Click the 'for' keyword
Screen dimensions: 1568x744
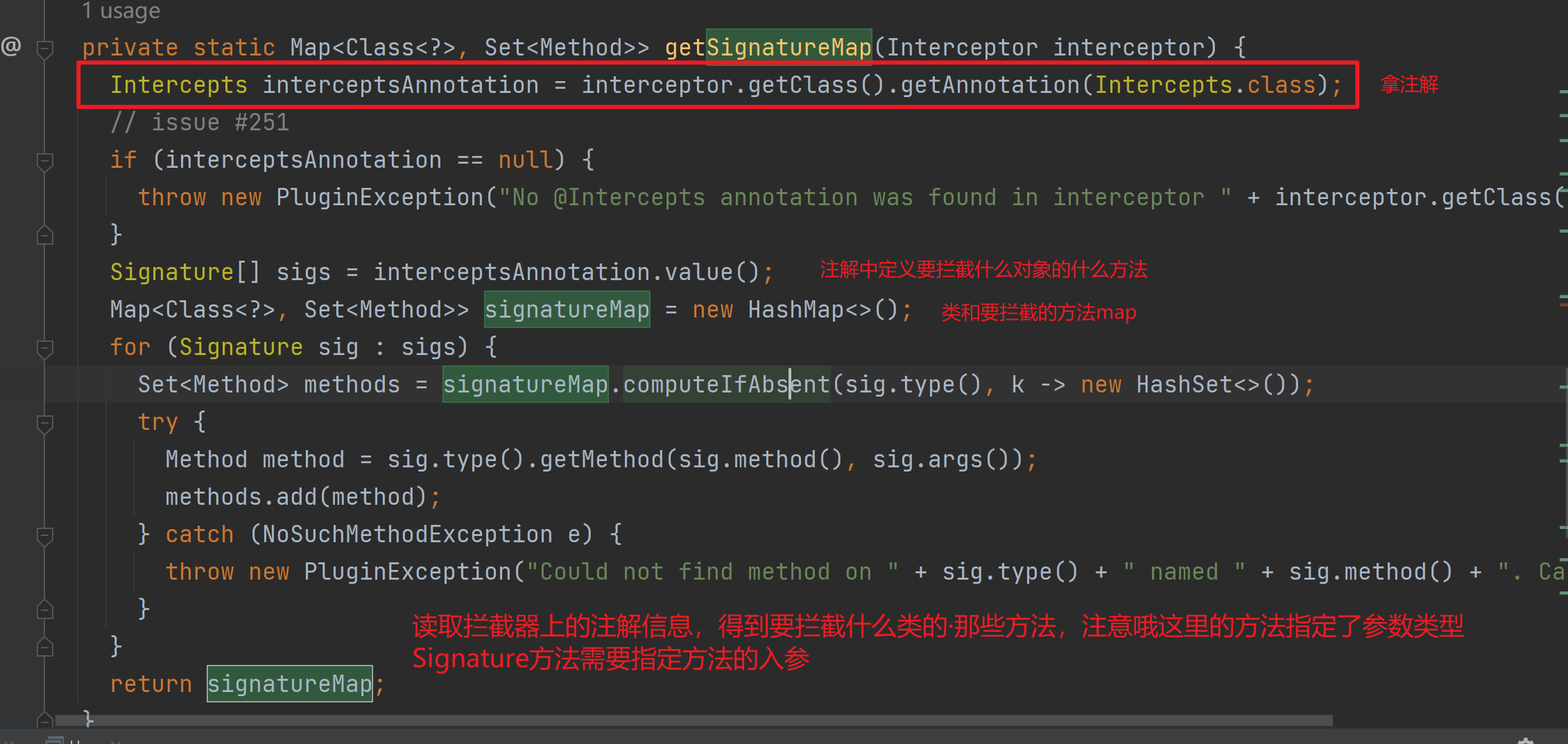pyautogui.click(x=130, y=347)
